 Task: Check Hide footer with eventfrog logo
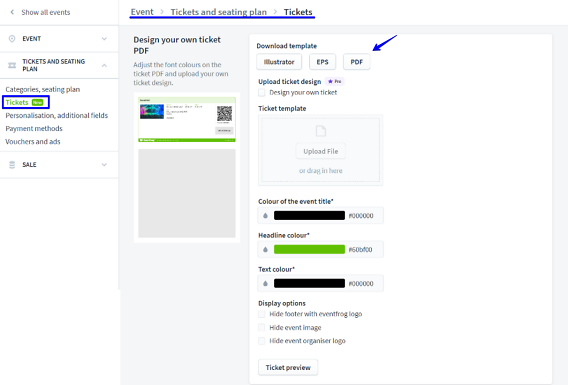262,314
